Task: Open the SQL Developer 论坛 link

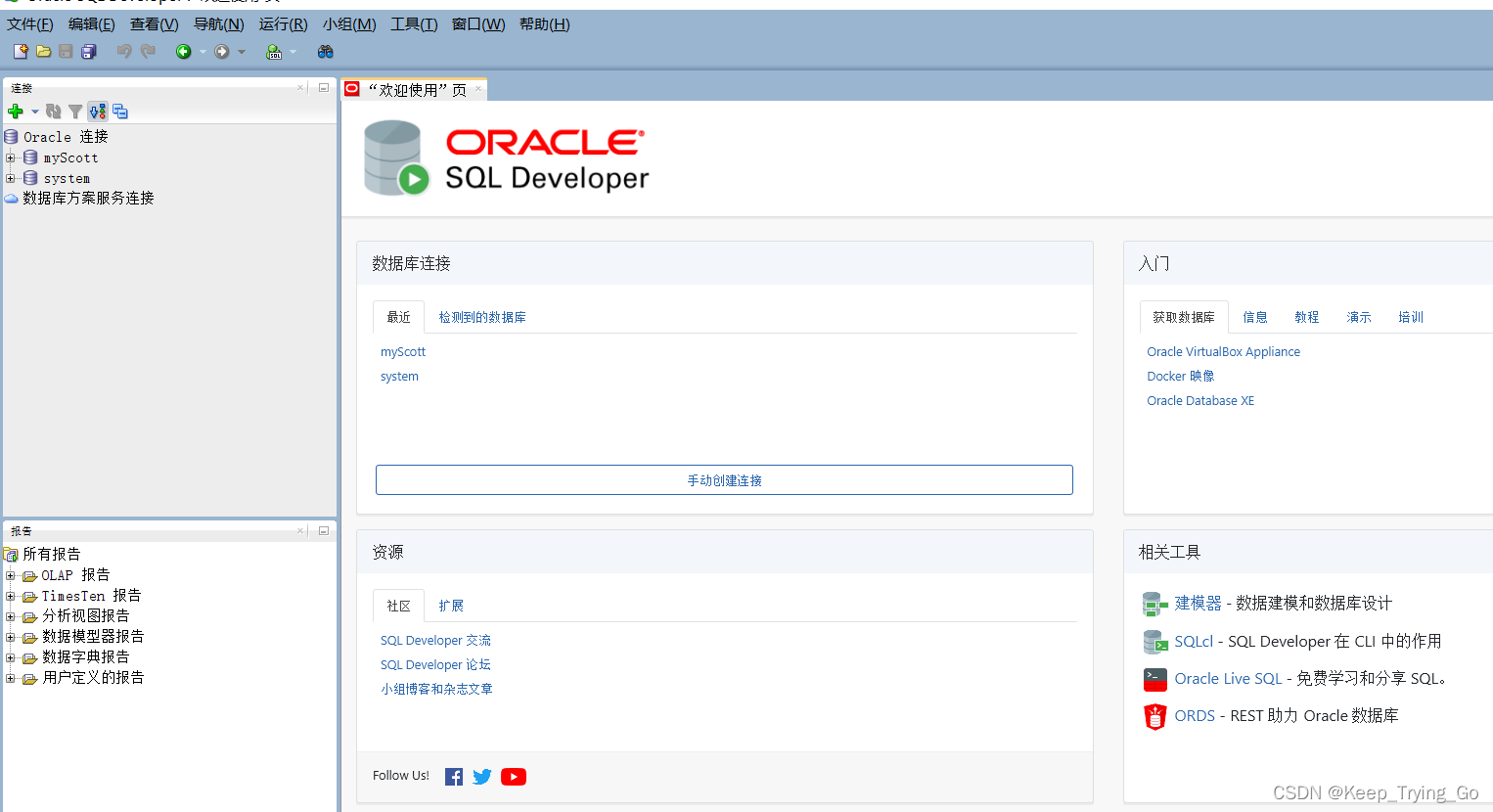Action: tap(435, 665)
